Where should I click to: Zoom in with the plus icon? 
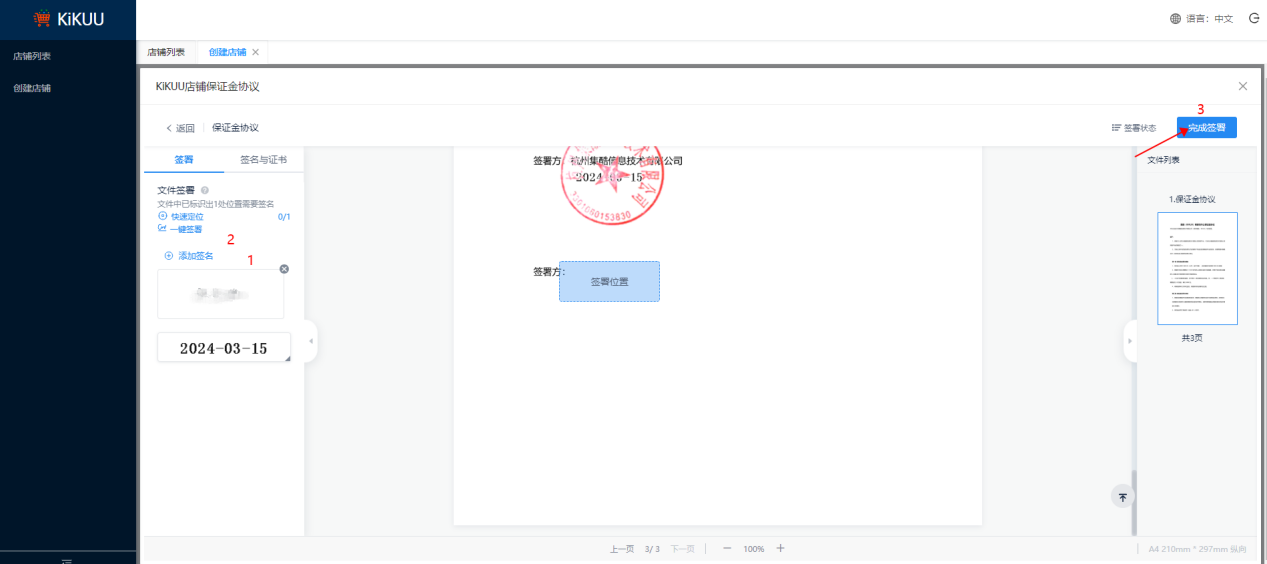pyautogui.click(x=781, y=548)
